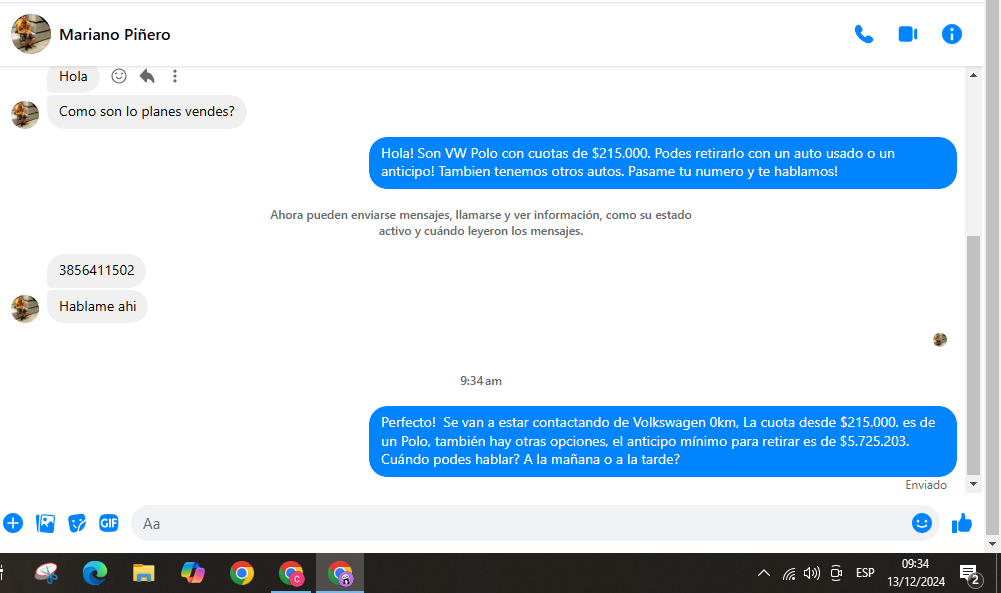Select message 'Como son lo planes vendes?'
Image resolution: width=1001 pixels, height=593 pixels.
point(147,112)
